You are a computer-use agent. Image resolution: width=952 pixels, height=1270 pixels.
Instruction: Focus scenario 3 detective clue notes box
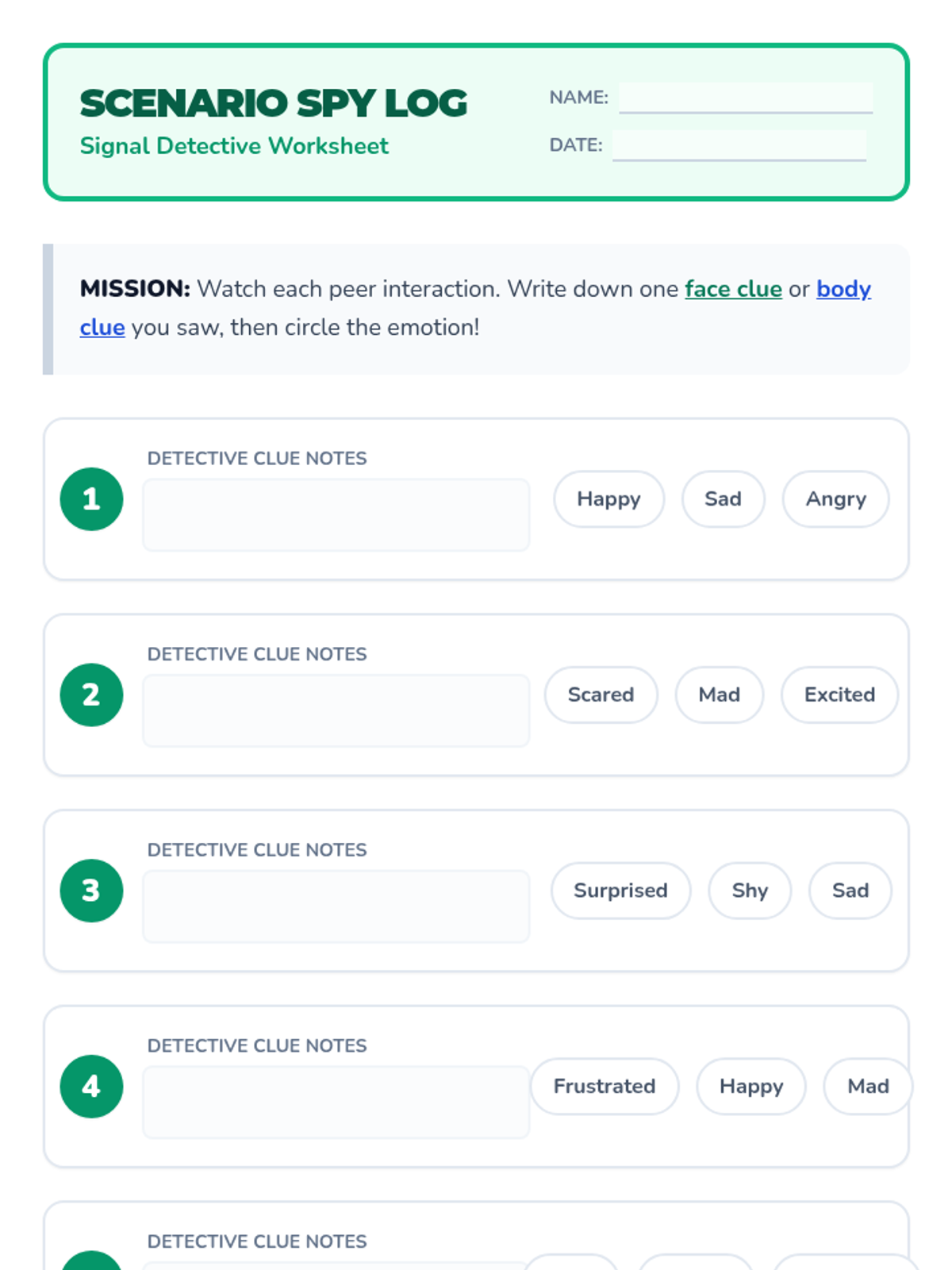point(336,906)
